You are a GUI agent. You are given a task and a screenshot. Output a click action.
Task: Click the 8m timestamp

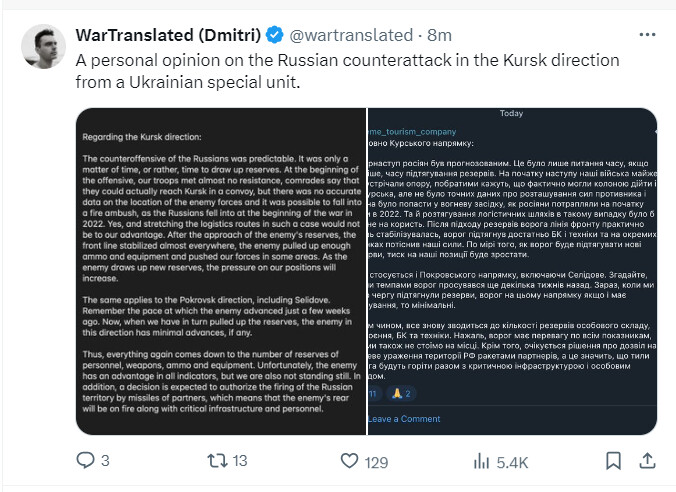[439, 35]
